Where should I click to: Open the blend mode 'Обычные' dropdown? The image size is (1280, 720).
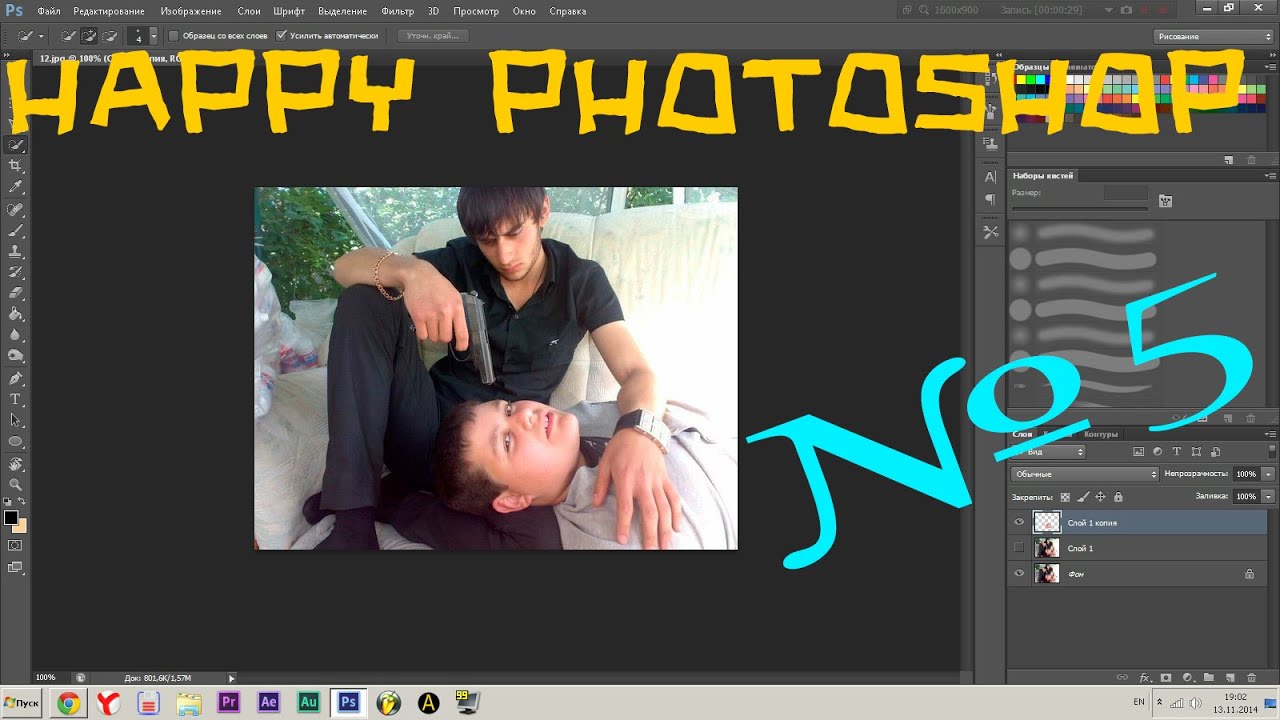click(1085, 474)
